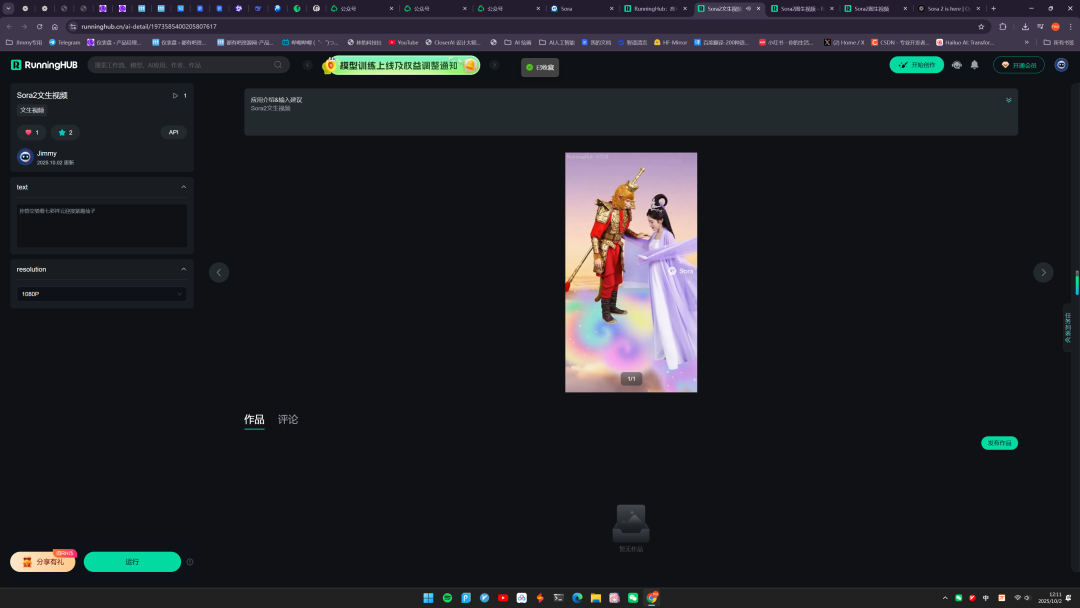
Task: Open the Telegram bookmark
Action: coord(64,42)
